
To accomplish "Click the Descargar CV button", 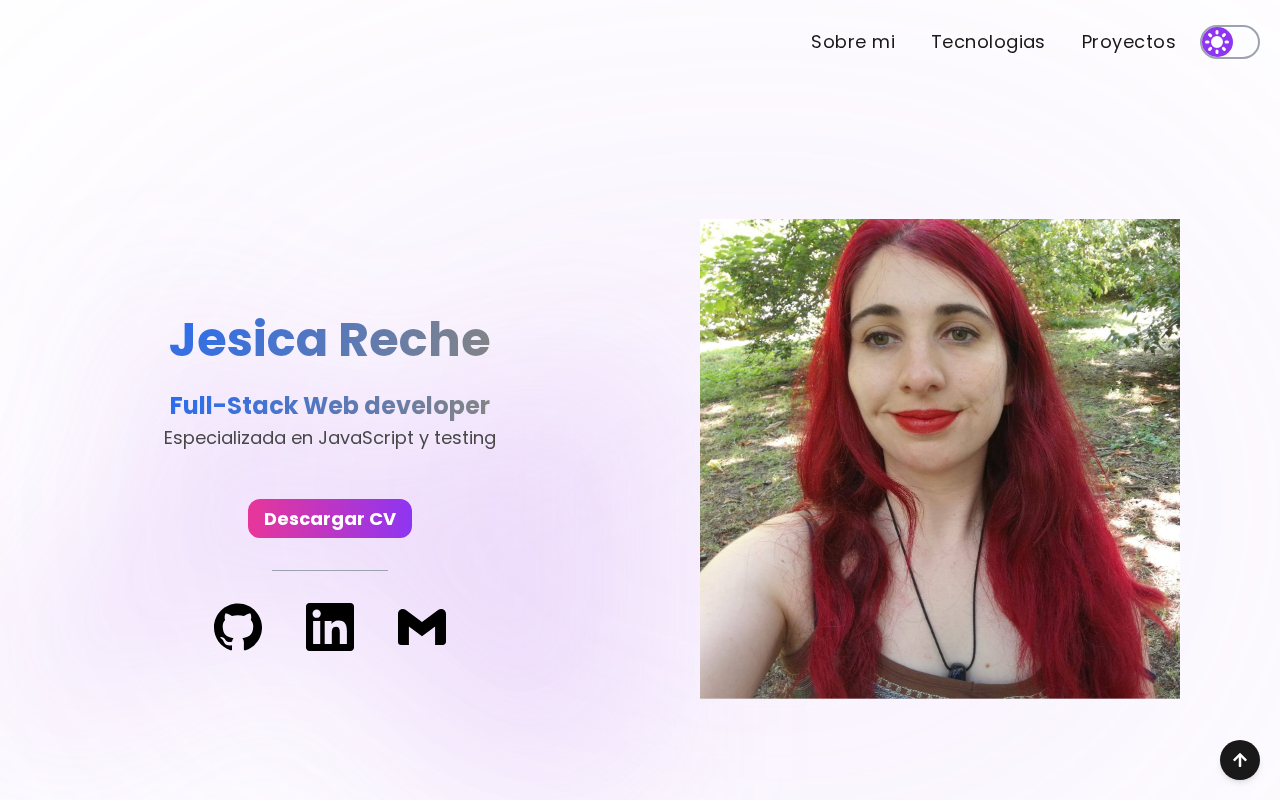I will click(330, 519).
